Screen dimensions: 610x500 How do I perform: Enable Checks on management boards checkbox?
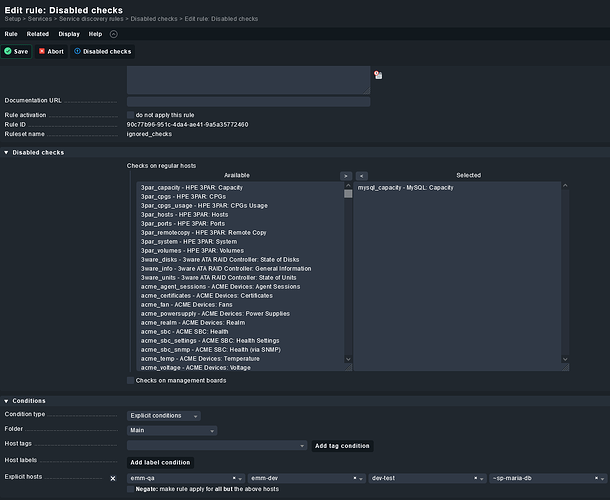point(130,380)
